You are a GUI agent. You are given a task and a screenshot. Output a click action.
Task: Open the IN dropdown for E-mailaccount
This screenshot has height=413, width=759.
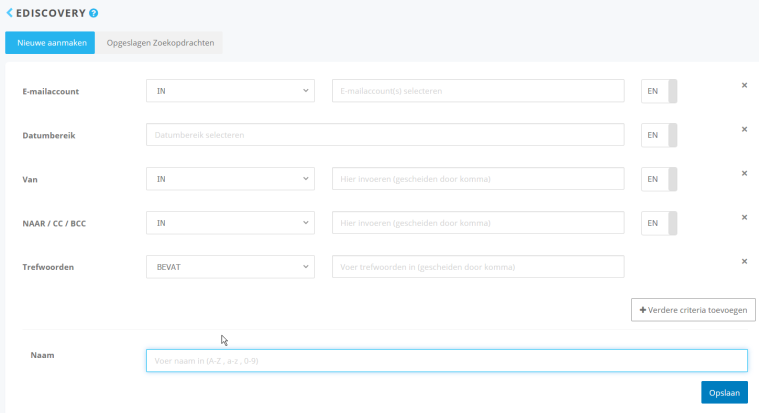[230, 91]
